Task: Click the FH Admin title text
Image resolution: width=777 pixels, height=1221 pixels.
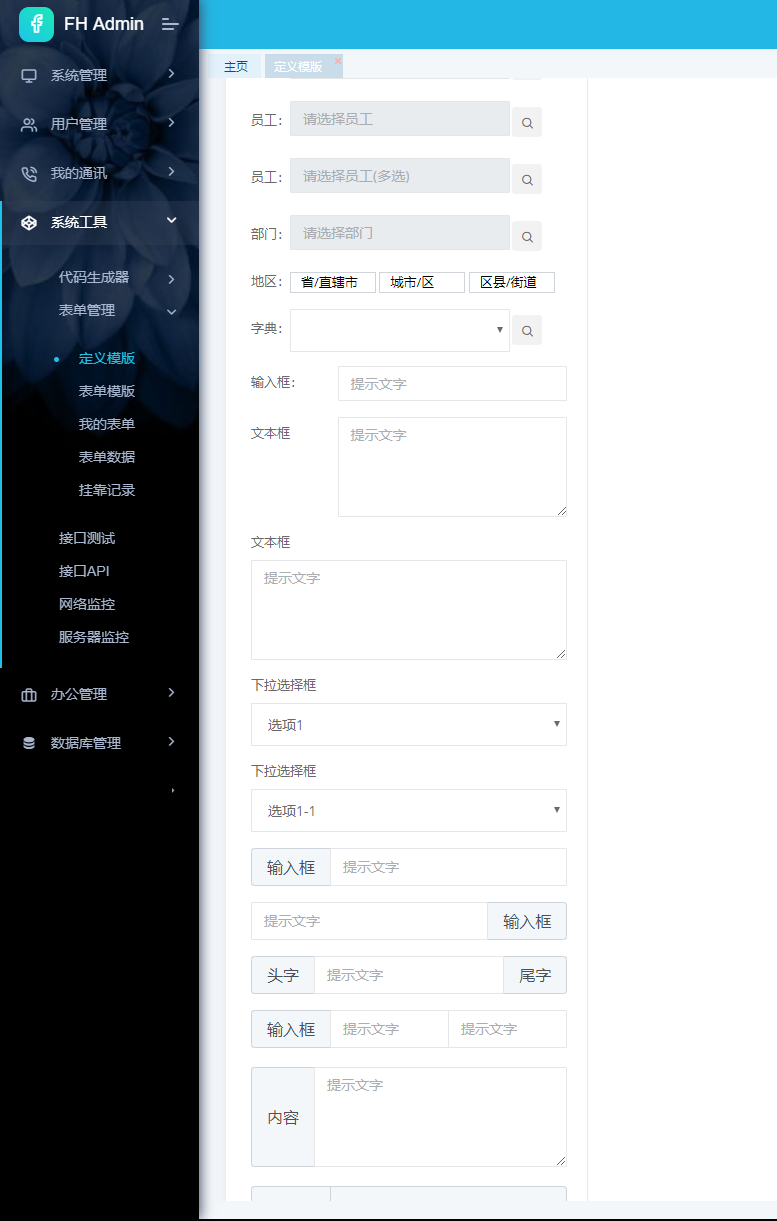Action: point(104,24)
